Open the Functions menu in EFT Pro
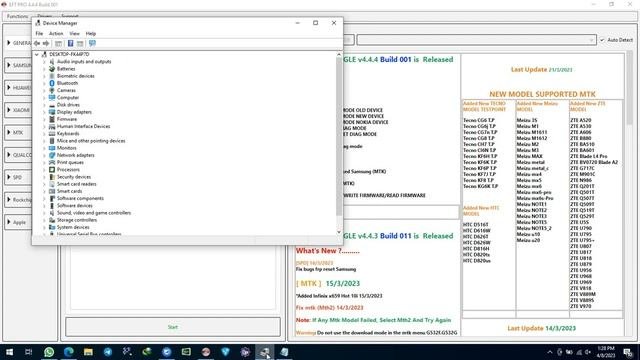The image size is (640, 360). coord(17,16)
